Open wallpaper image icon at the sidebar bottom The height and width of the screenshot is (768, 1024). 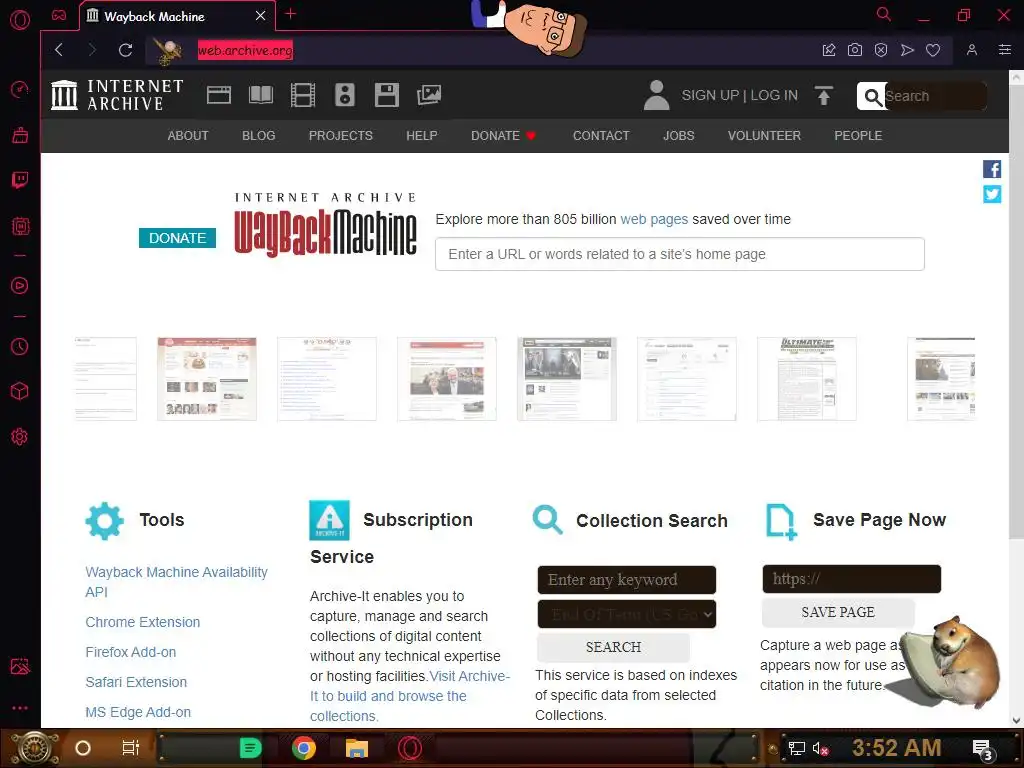(x=20, y=666)
